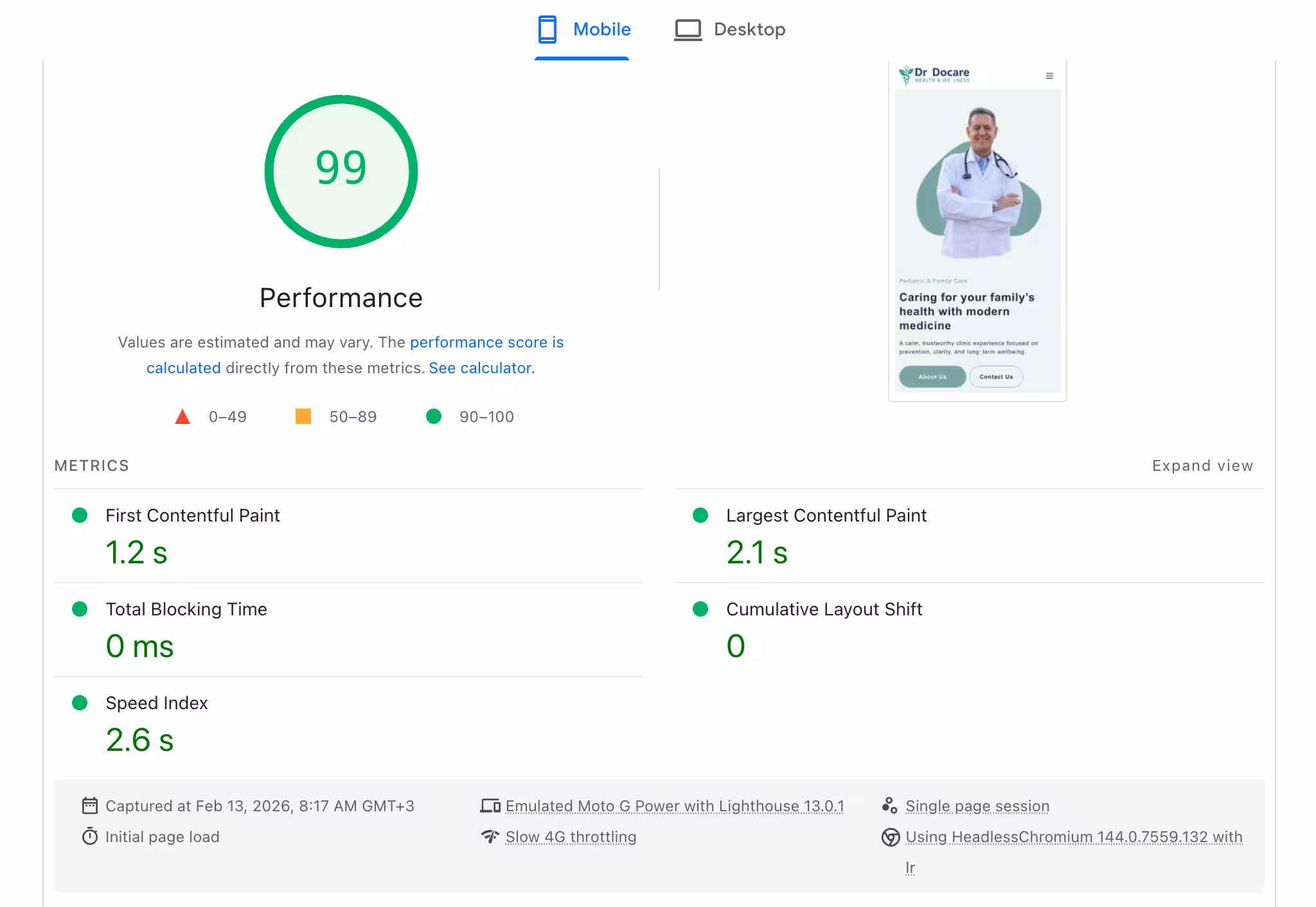The height and width of the screenshot is (907, 1316).
Task: Click the Dr Docare page screenshot thumbnail
Action: click(x=977, y=231)
